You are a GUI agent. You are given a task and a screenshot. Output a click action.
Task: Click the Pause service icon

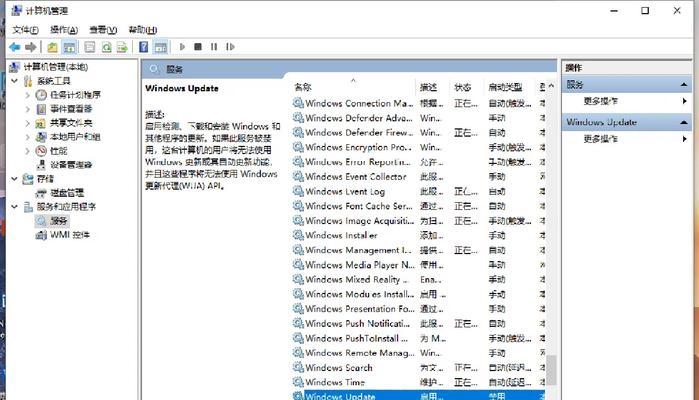(x=214, y=46)
